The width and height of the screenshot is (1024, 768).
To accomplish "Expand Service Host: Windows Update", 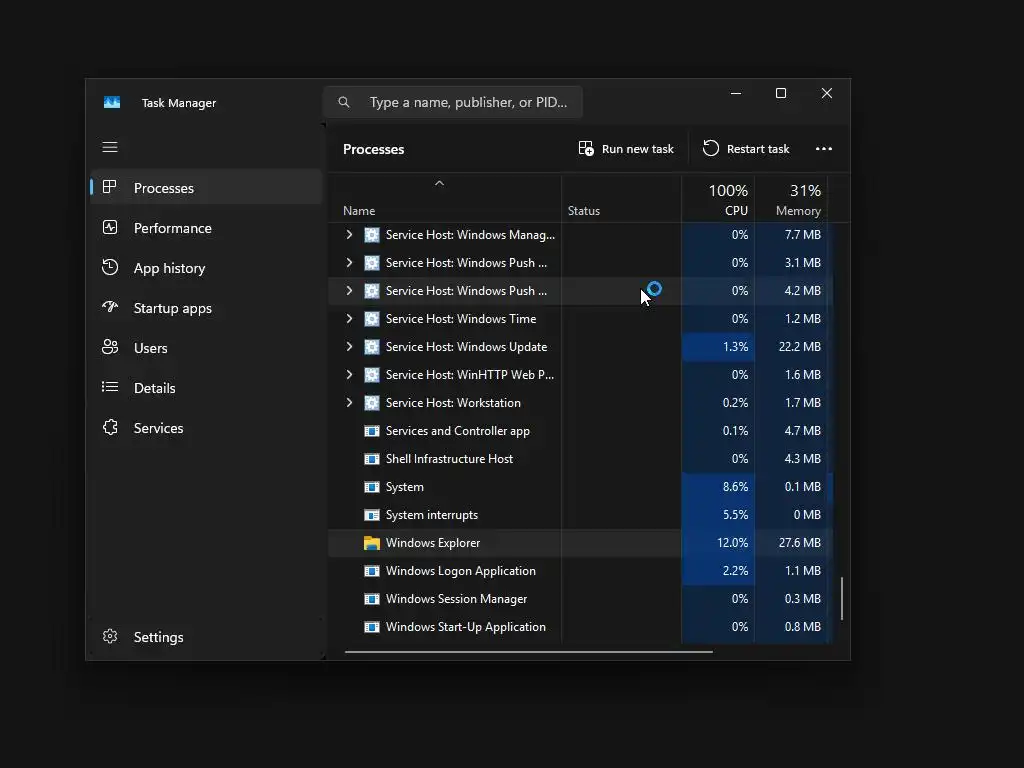I will [349, 347].
